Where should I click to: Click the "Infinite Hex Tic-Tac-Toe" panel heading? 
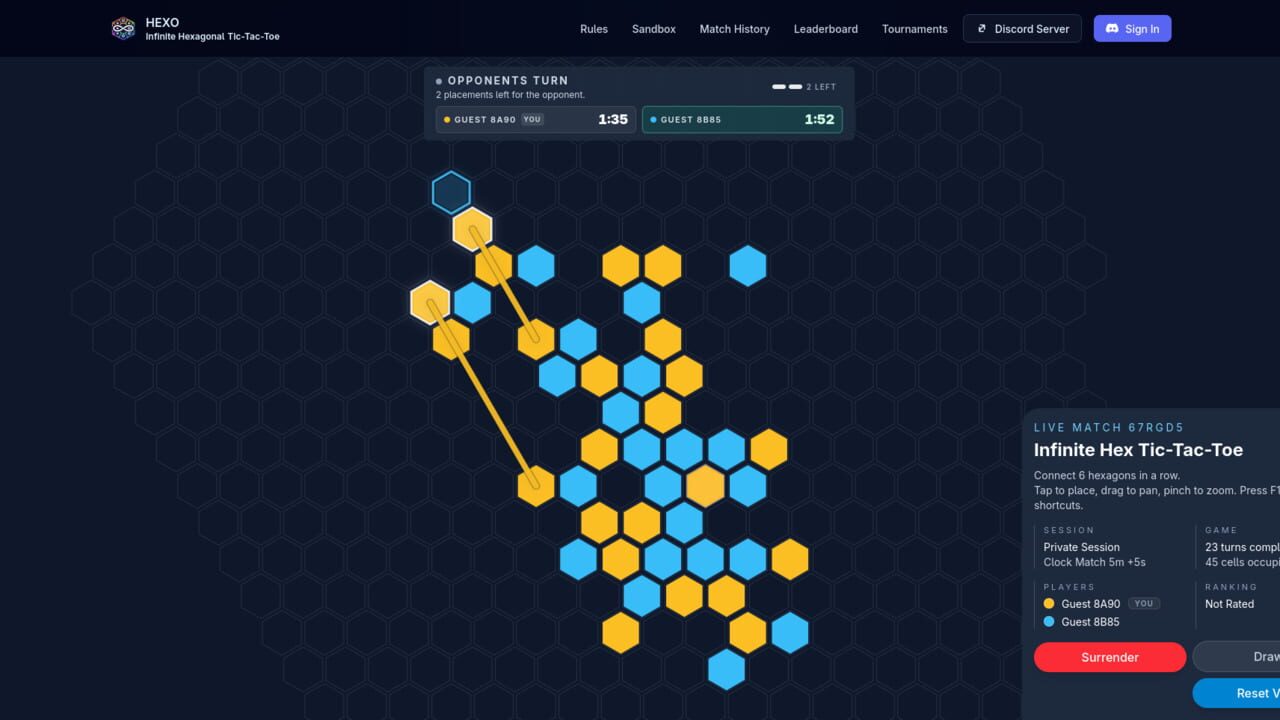pos(1138,450)
